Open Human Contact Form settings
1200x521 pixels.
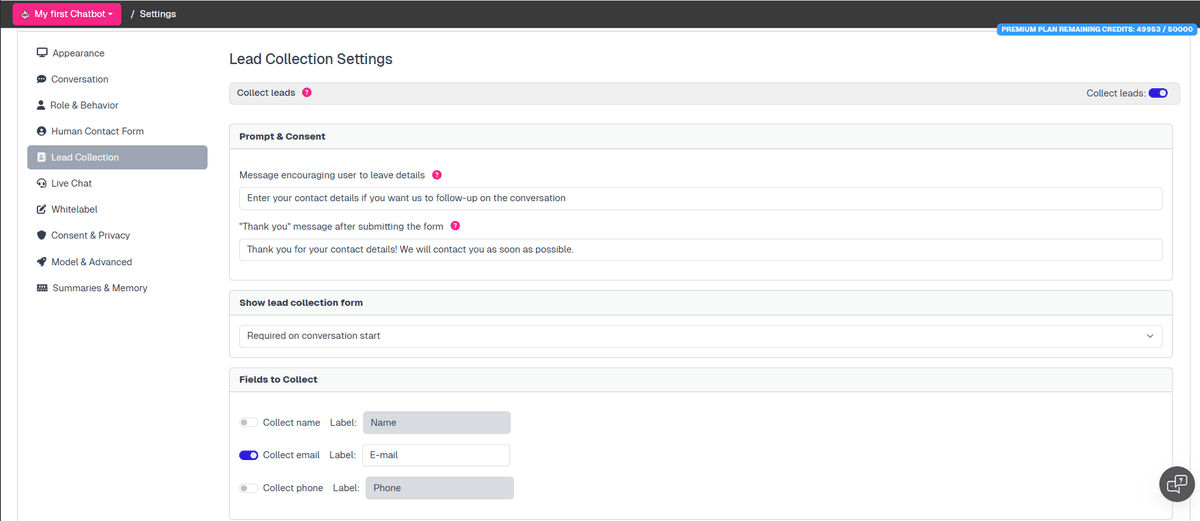click(x=97, y=131)
